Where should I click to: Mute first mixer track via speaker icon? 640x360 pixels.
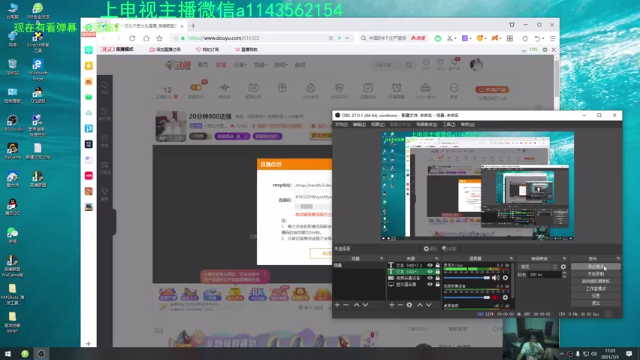tap(496, 278)
